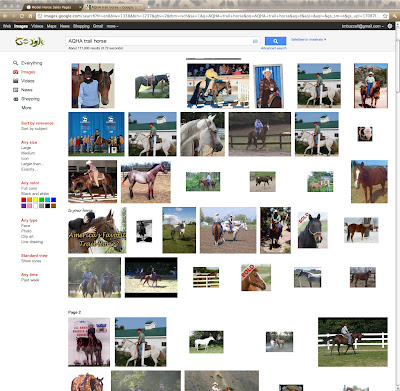Pick the yellow color swatch
Image resolution: width=400 pixels, height=391 pixels.
36,200
